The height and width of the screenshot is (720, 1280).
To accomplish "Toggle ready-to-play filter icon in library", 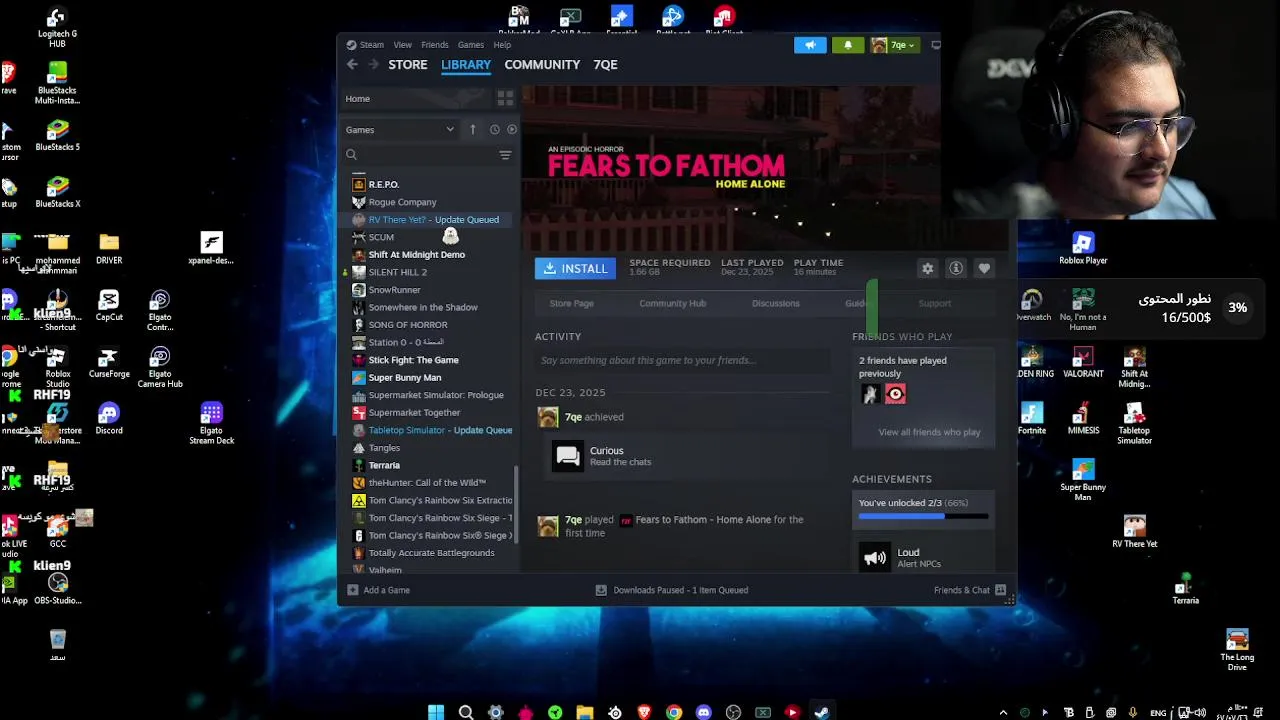I will point(512,129).
